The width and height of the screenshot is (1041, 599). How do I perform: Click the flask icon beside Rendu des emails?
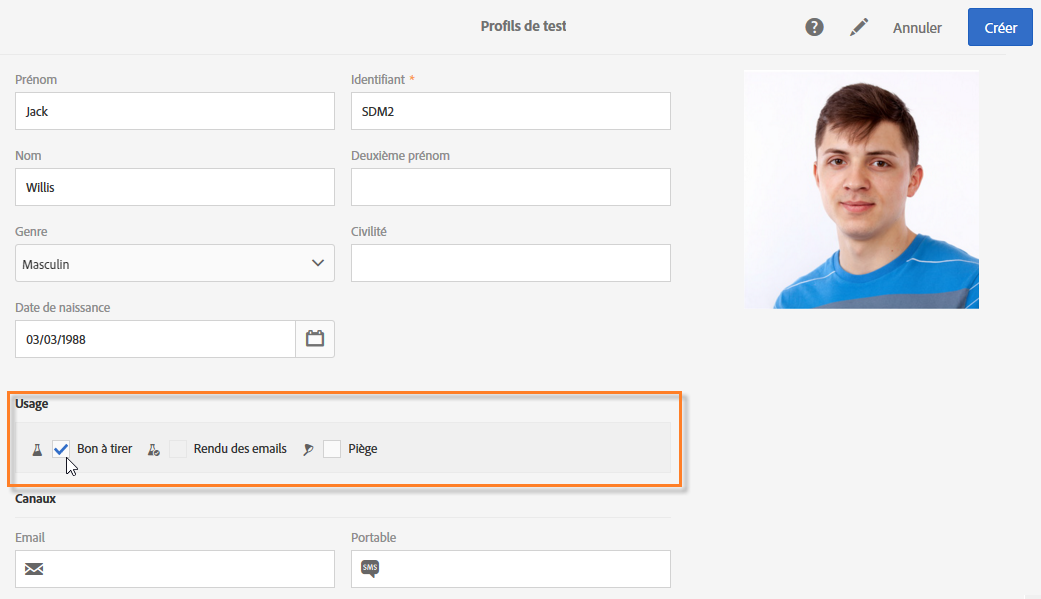coord(154,449)
